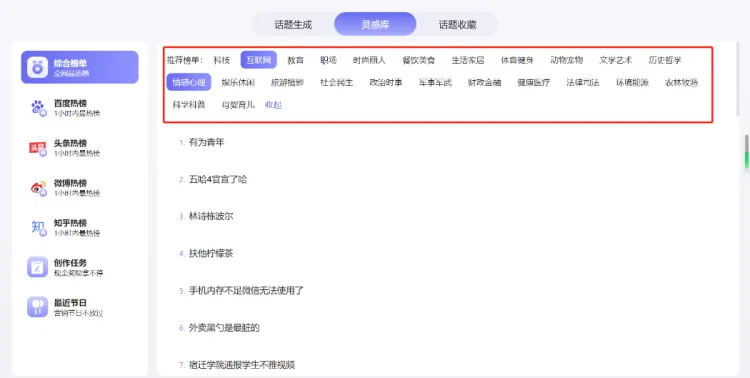Click the 最近节日 icon
This screenshot has width=750, height=378.
(37, 307)
